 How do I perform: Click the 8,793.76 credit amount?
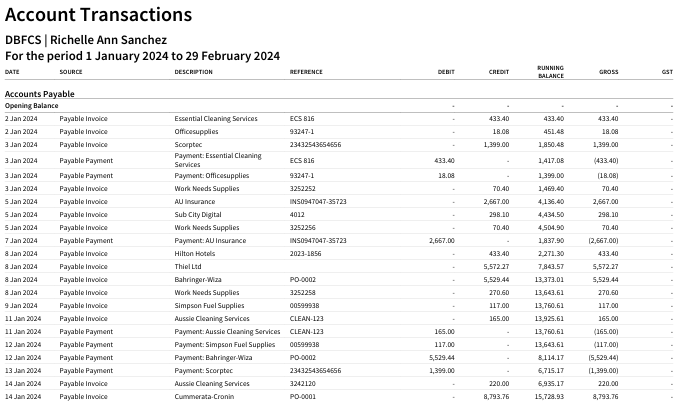tap(496, 396)
